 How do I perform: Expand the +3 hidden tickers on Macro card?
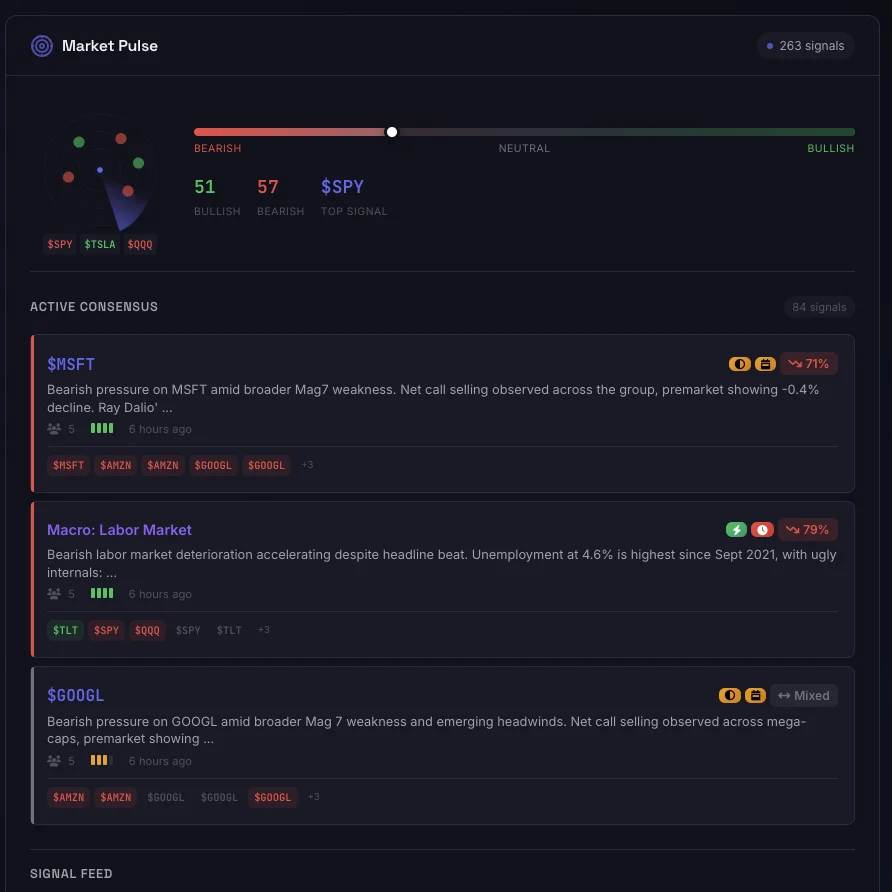click(263, 630)
